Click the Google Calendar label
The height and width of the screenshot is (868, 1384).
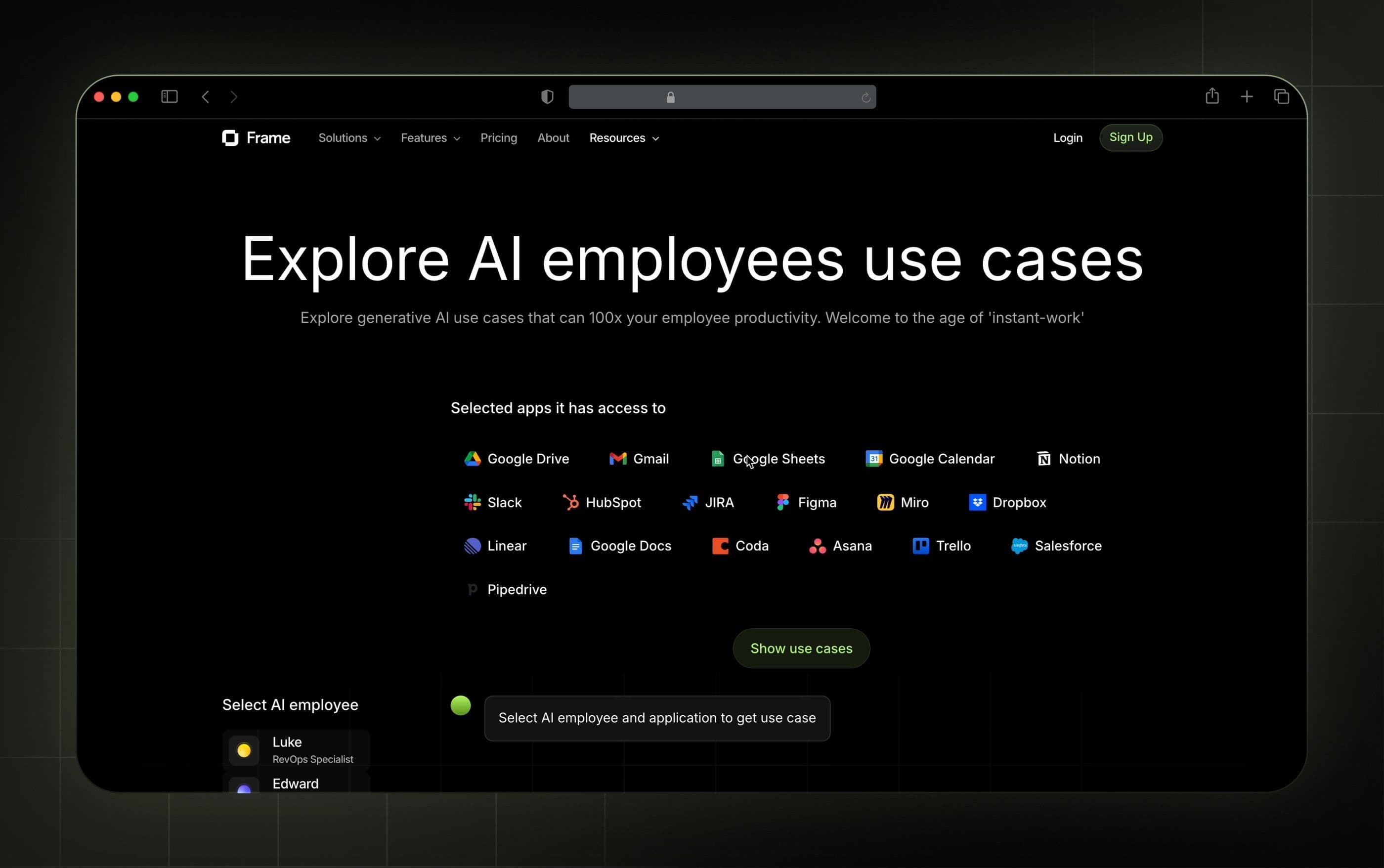tap(942, 459)
